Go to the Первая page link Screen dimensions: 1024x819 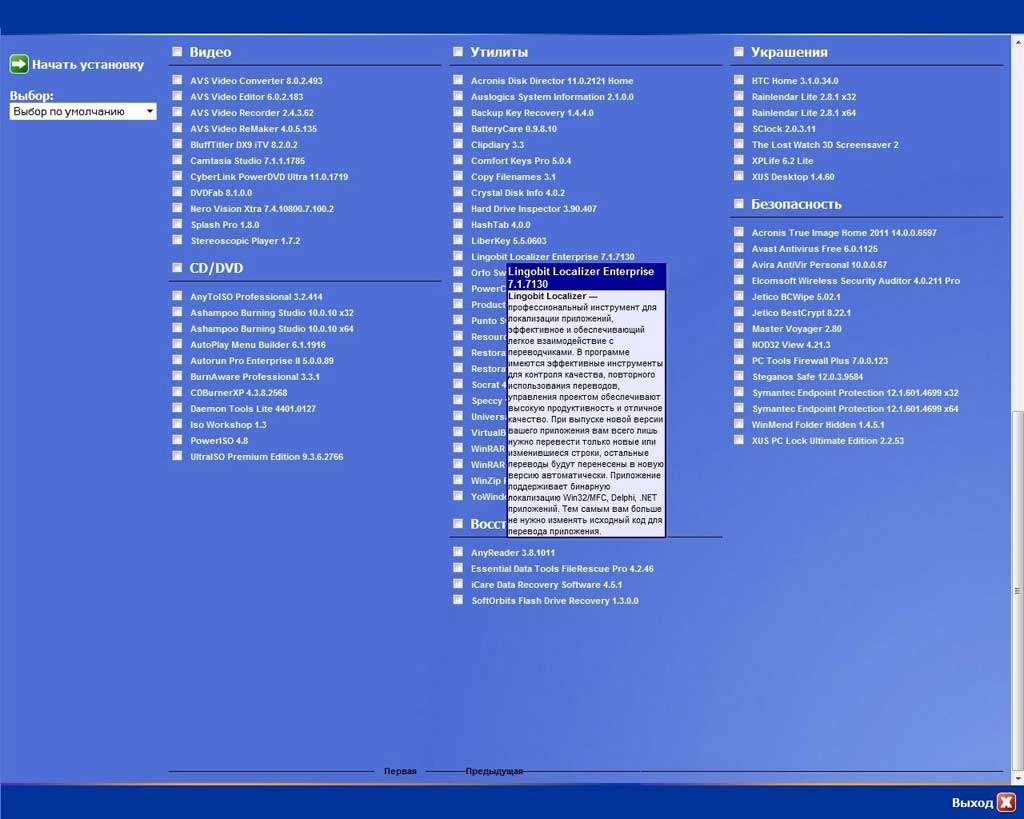[x=400, y=771]
